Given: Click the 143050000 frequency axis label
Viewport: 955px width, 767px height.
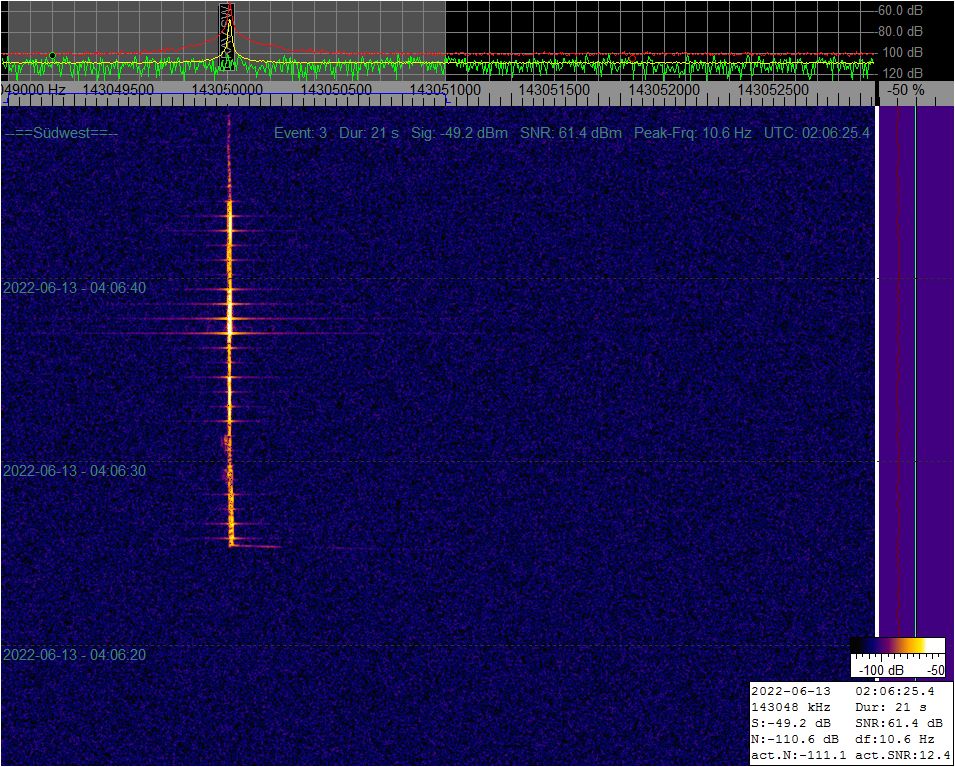Looking at the screenshot, I should click(x=227, y=90).
